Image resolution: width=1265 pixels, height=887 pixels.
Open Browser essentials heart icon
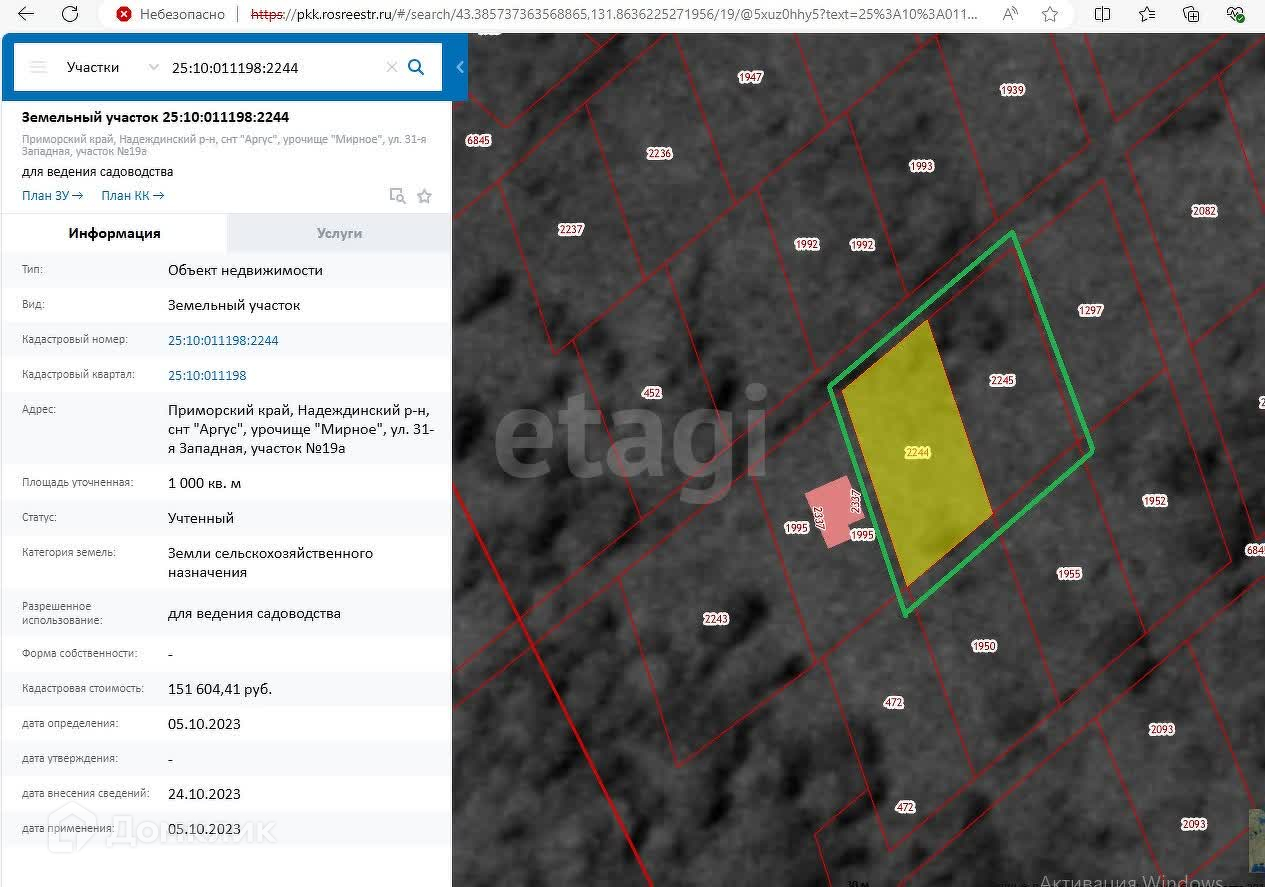coord(1235,14)
